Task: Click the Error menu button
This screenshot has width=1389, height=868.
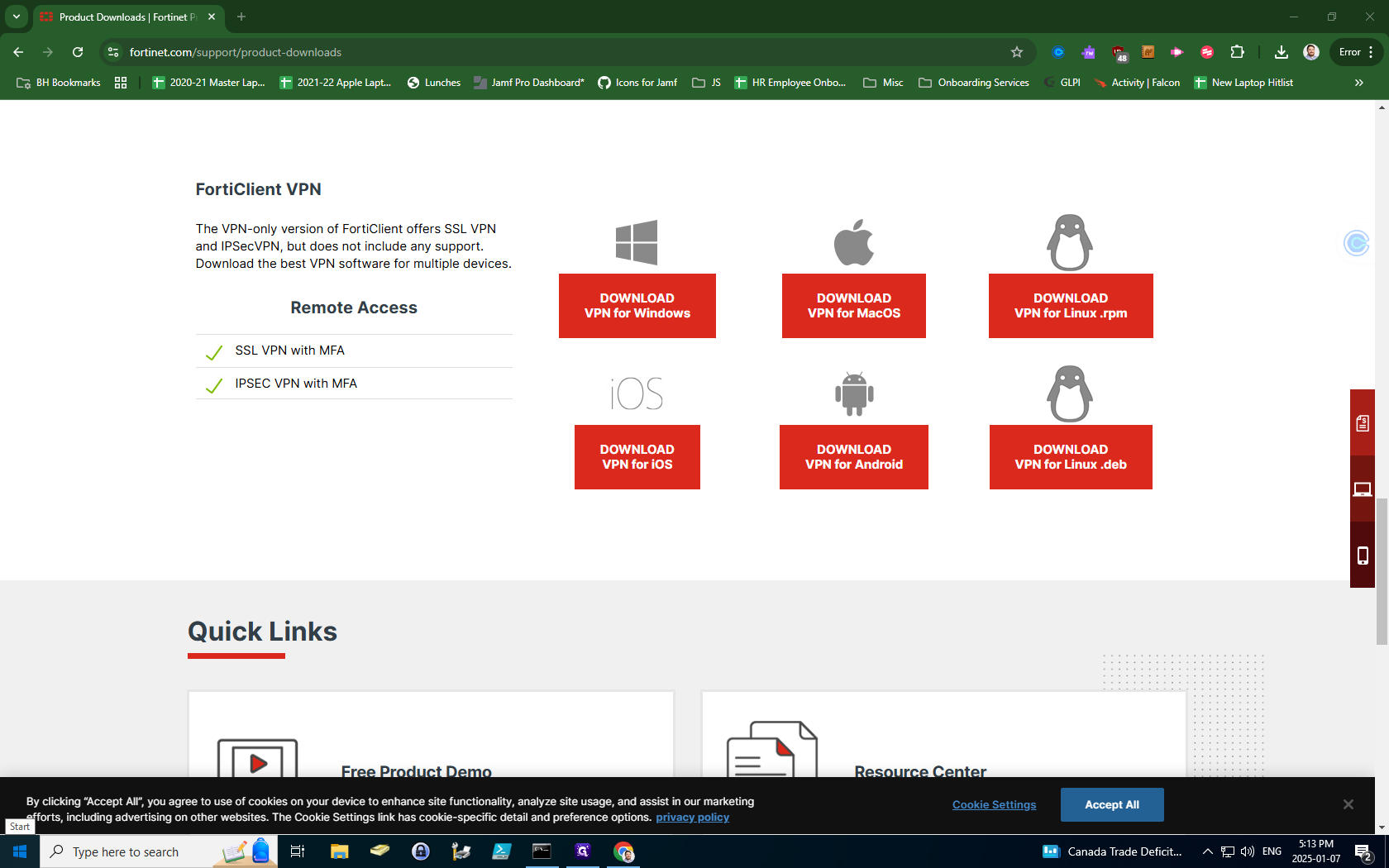Action: [x=1357, y=52]
